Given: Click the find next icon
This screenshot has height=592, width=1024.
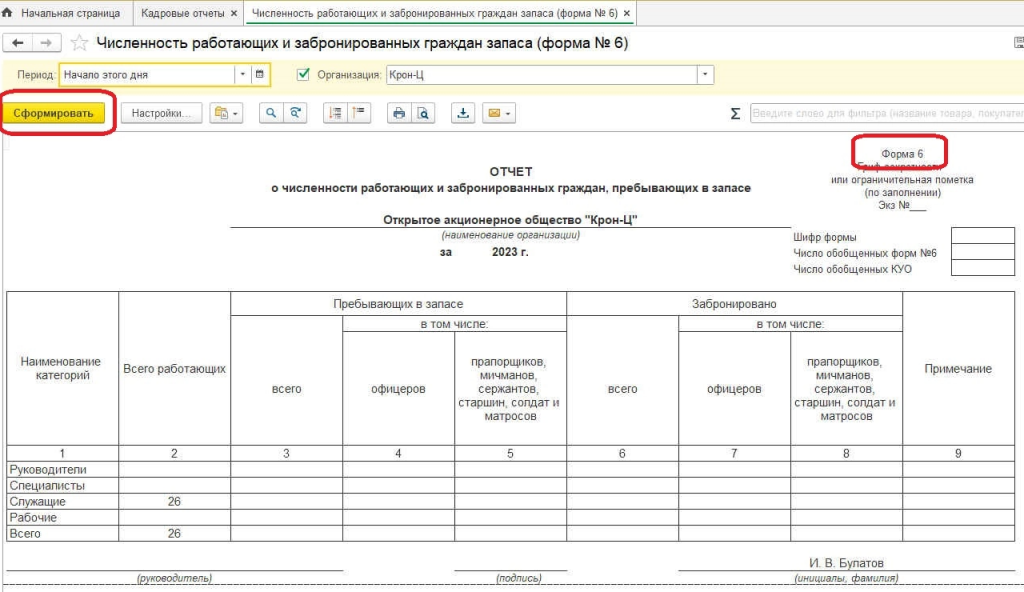Looking at the screenshot, I should pos(295,113).
